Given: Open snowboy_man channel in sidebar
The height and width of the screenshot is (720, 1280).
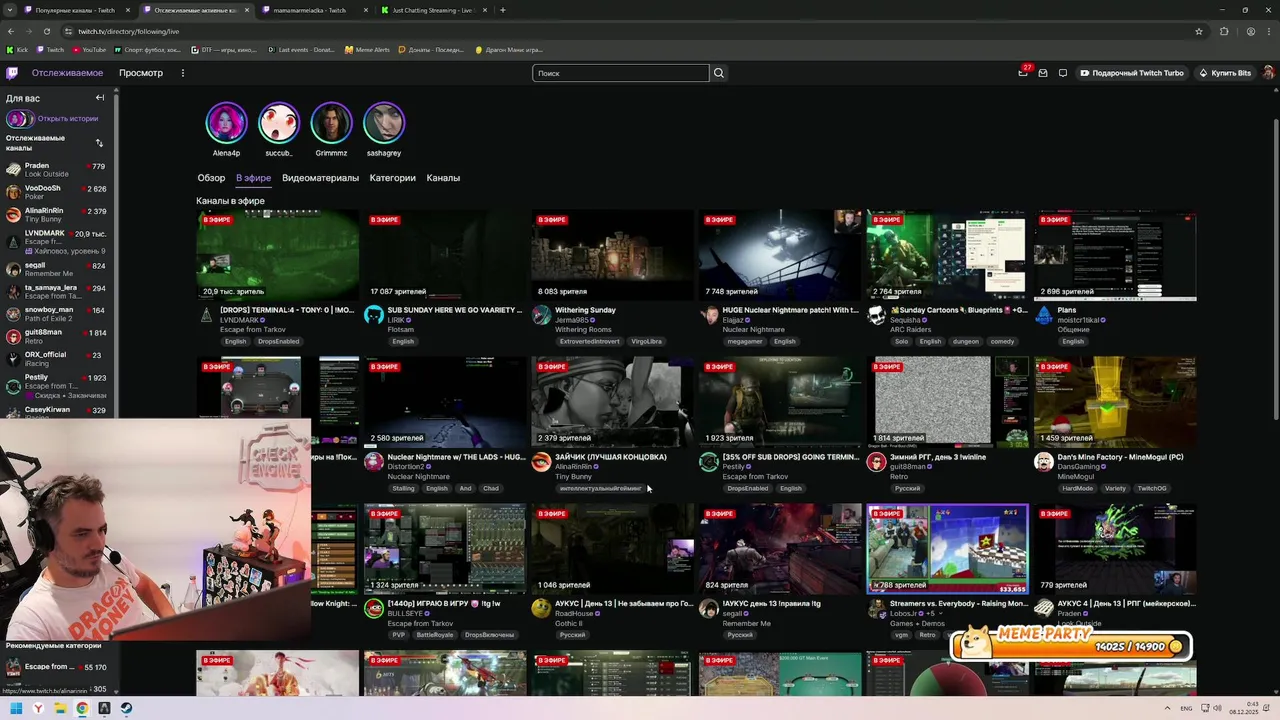Looking at the screenshot, I should click(x=57, y=314).
